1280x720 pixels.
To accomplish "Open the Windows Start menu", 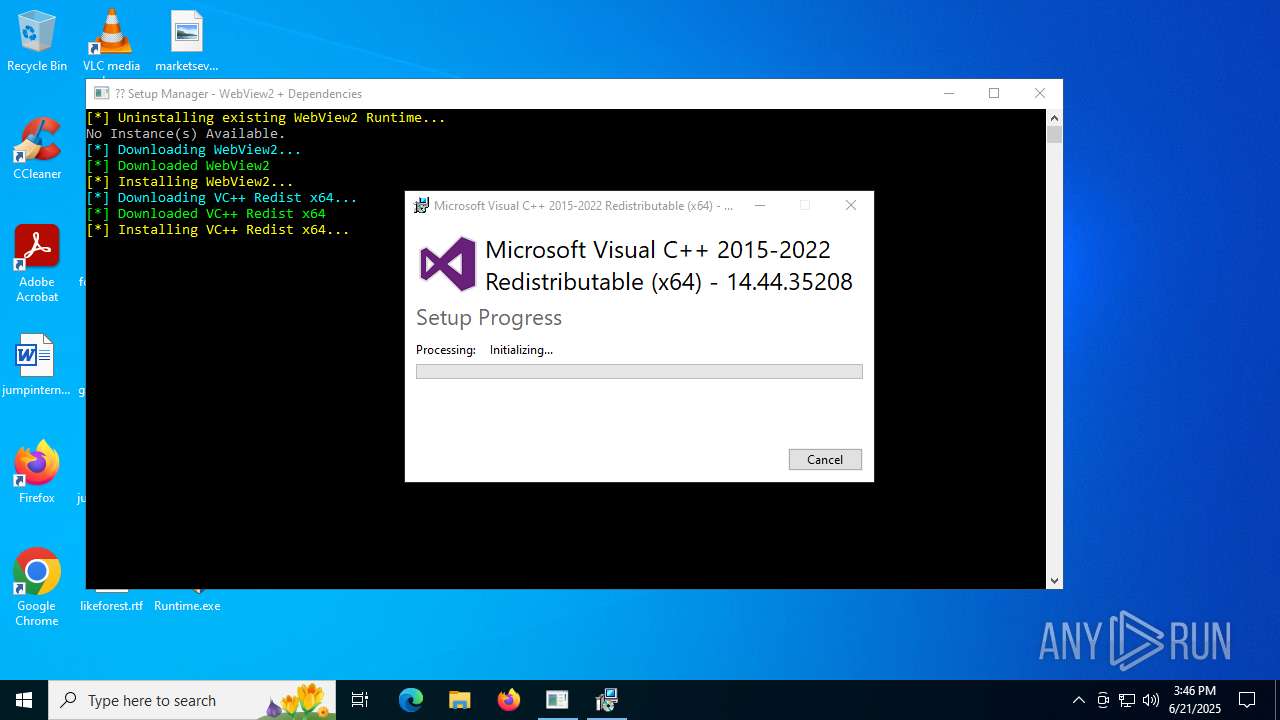I will (x=24, y=700).
